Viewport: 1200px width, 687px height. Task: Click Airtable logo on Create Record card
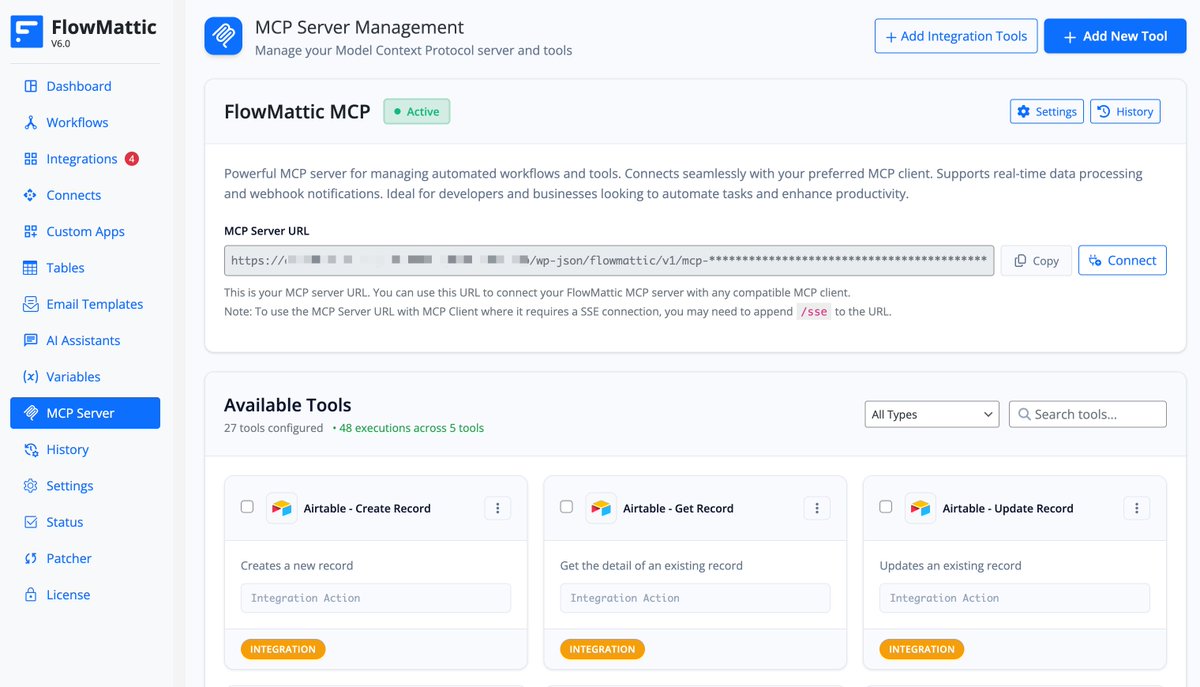pyautogui.click(x=282, y=508)
